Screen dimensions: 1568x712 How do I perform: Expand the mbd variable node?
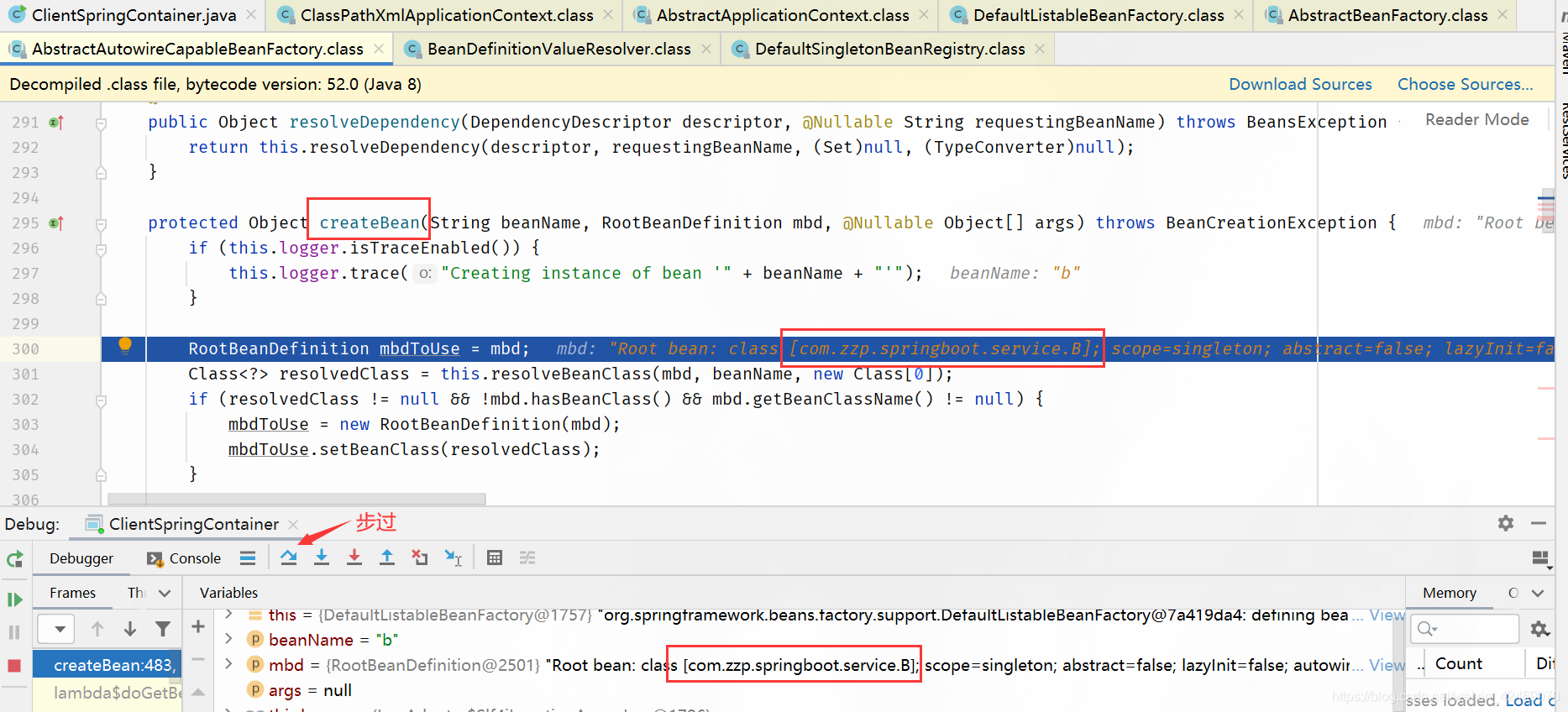click(x=228, y=665)
